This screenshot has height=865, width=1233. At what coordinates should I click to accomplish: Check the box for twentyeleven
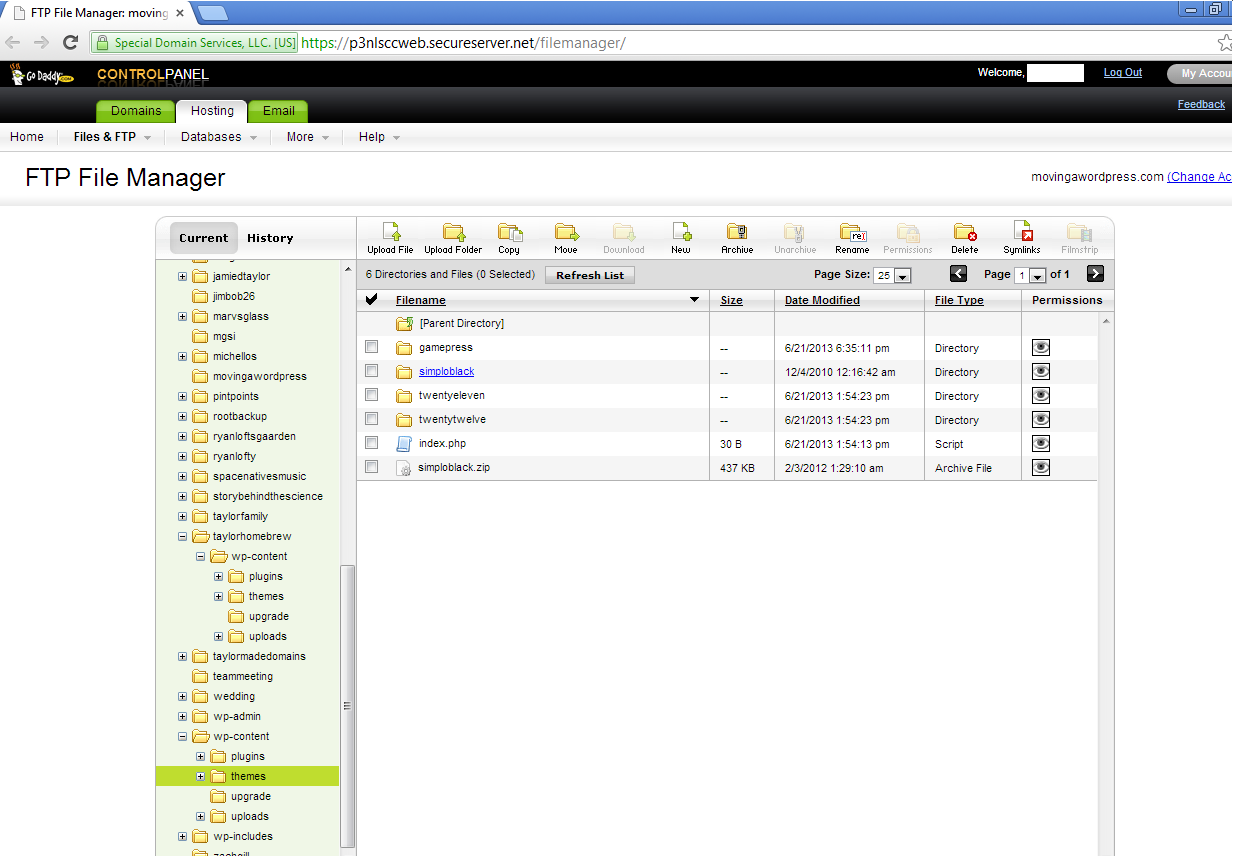point(372,395)
